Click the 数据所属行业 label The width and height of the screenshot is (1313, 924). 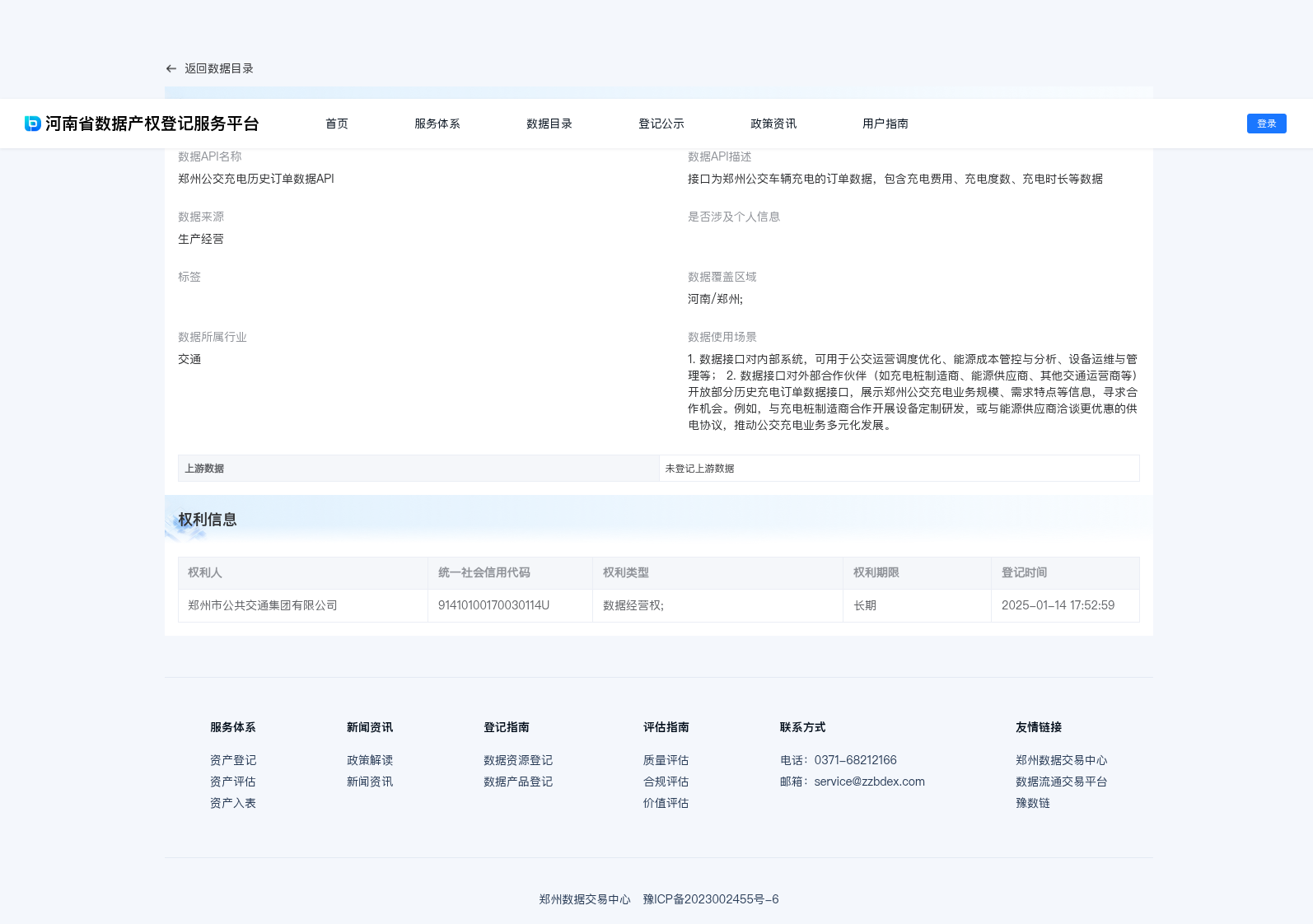click(x=213, y=337)
